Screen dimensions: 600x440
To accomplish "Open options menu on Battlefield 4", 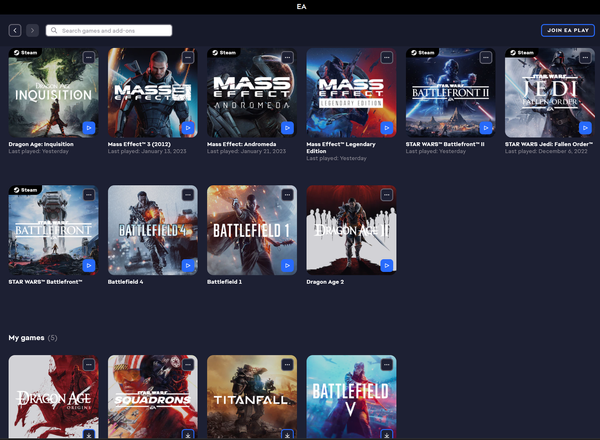I will tap(188, 195).
